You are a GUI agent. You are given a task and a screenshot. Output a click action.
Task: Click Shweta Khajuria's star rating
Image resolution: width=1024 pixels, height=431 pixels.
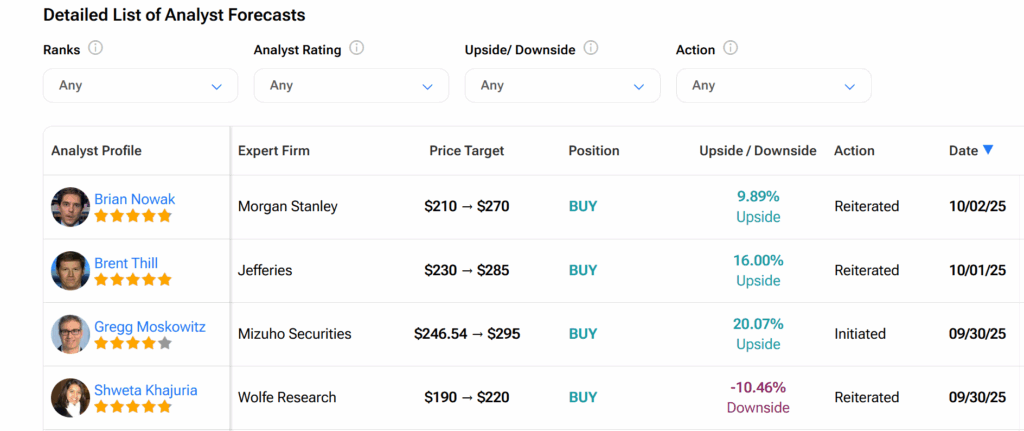pos(133,407)
